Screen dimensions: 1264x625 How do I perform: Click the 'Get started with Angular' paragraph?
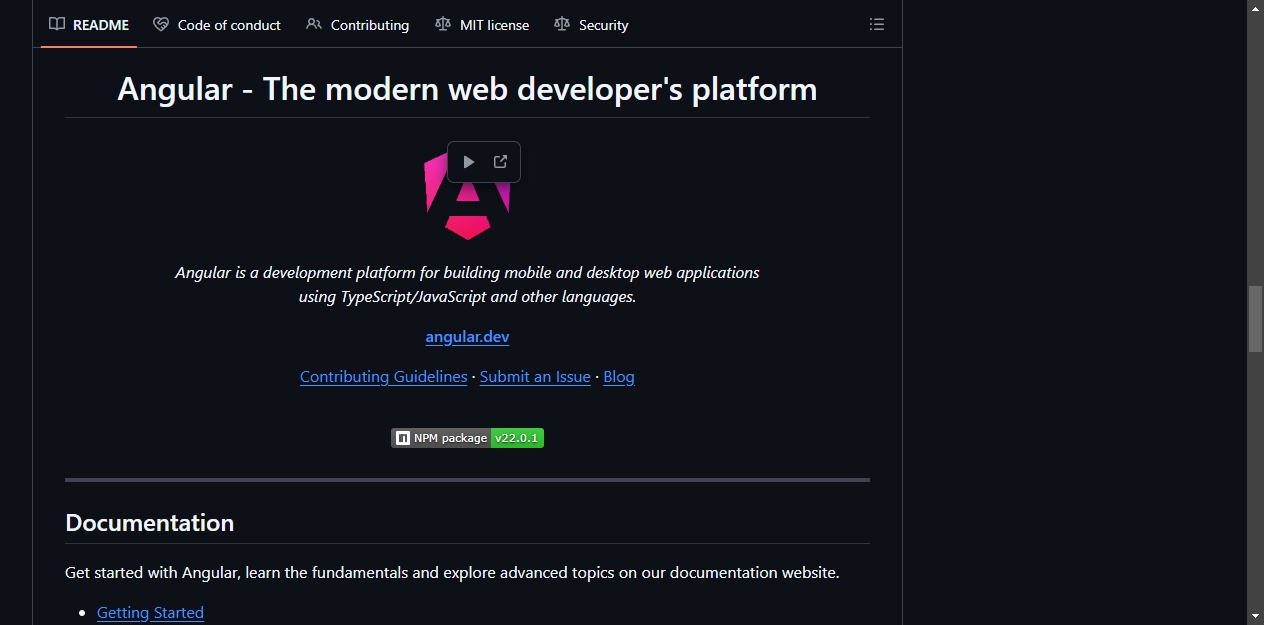[x=452, y=573]
